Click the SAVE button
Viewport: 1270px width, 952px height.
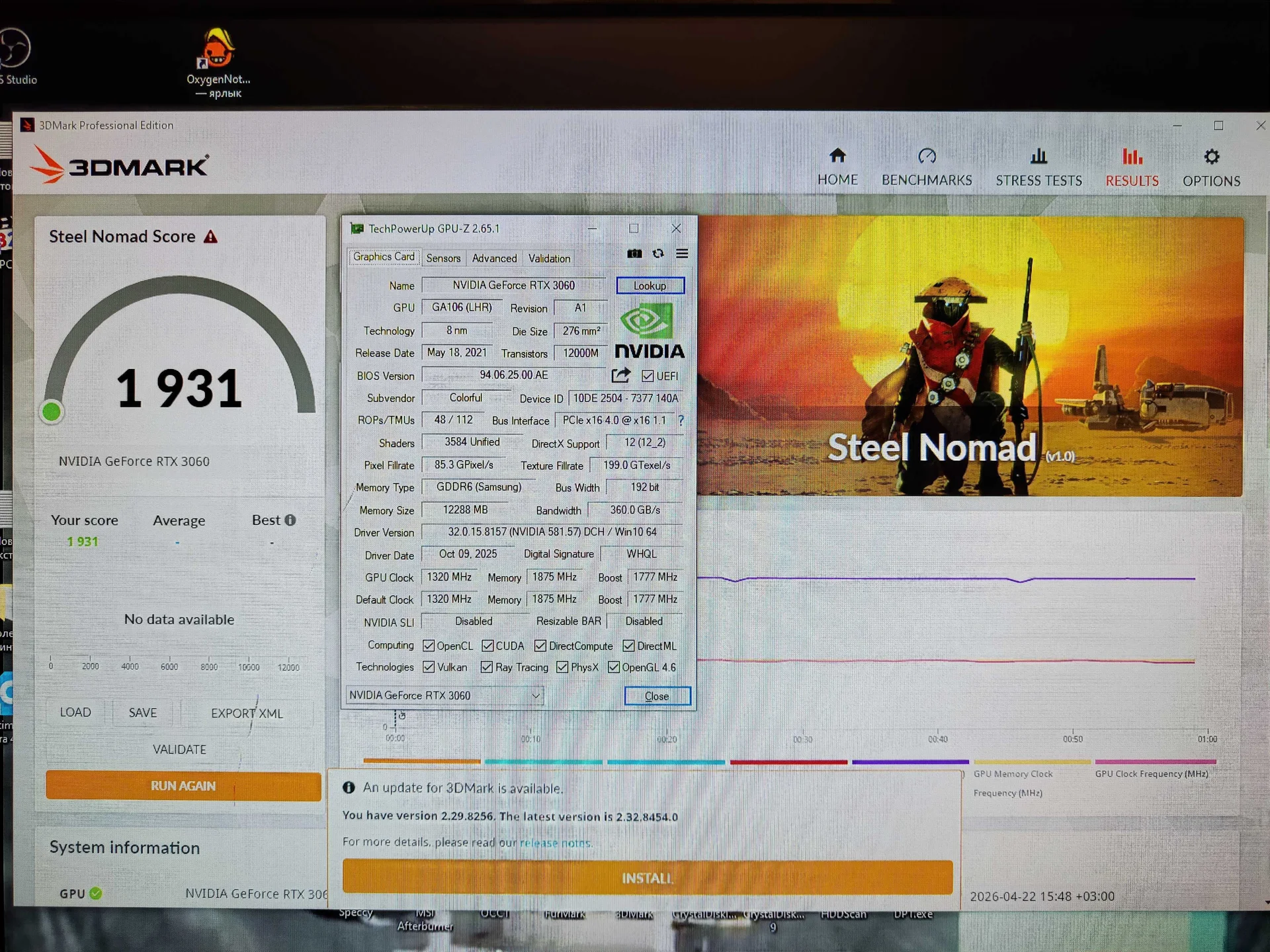[x=143, y=713]
